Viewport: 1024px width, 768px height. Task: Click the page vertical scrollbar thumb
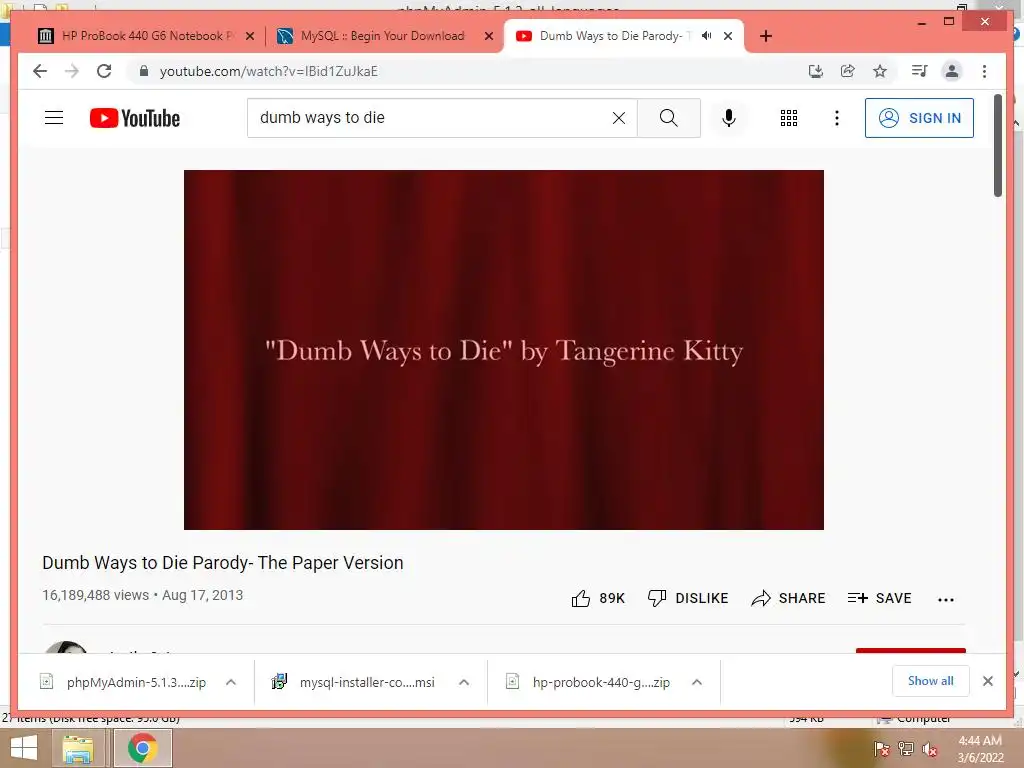pos(997,145)
